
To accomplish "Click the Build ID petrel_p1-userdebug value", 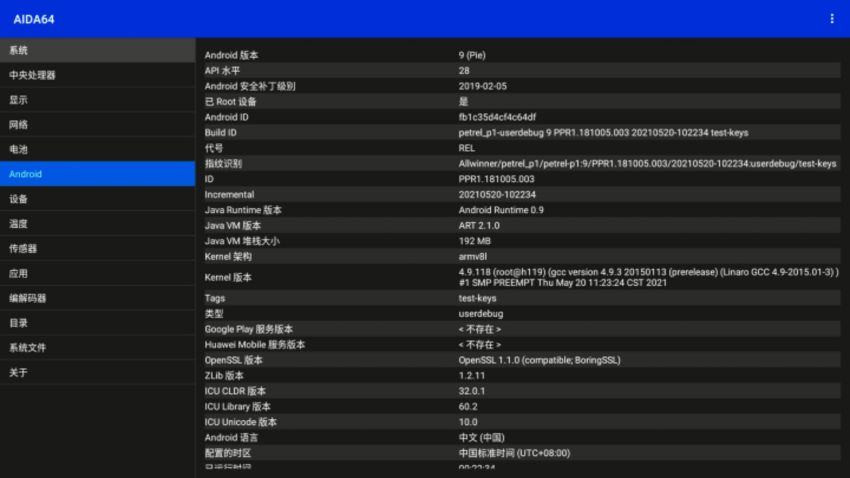I will 603,133.
